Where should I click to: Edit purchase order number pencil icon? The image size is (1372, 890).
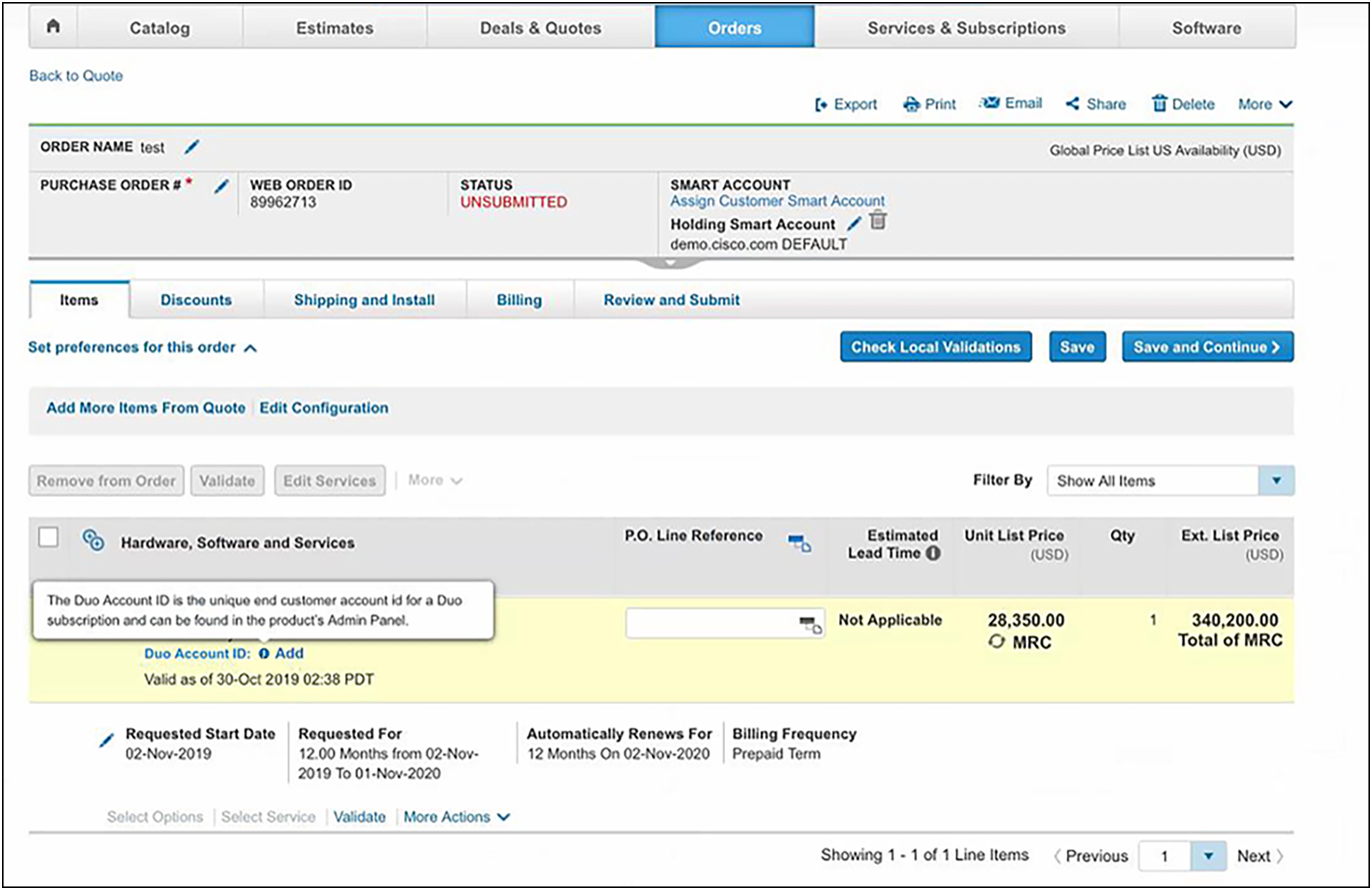tap(221, 186)
